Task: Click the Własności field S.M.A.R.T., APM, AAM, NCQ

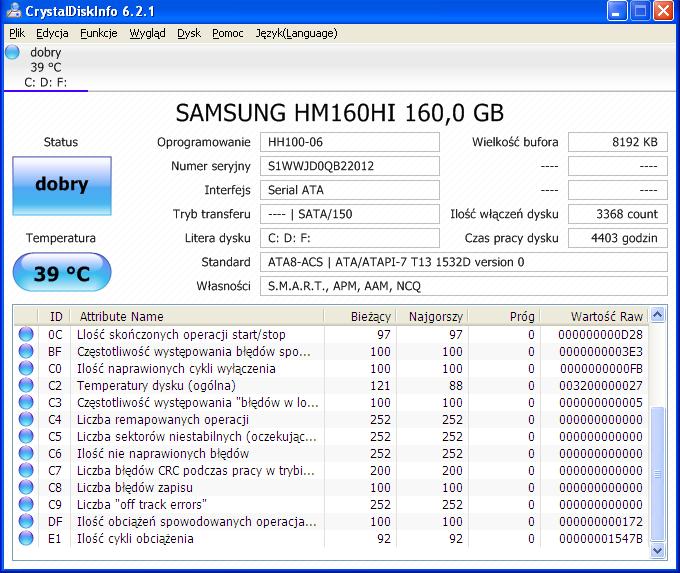Action: click(464, 286)
